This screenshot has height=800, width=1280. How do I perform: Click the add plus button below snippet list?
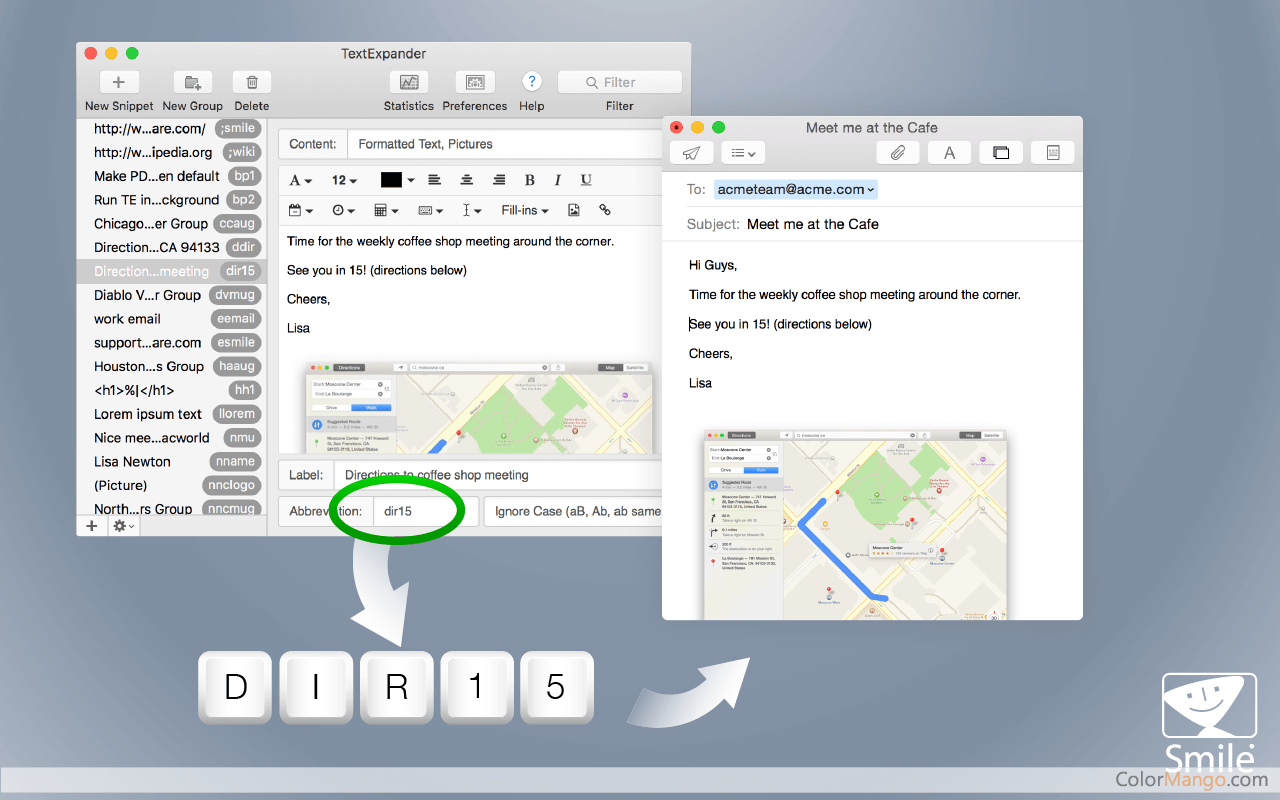91,526
